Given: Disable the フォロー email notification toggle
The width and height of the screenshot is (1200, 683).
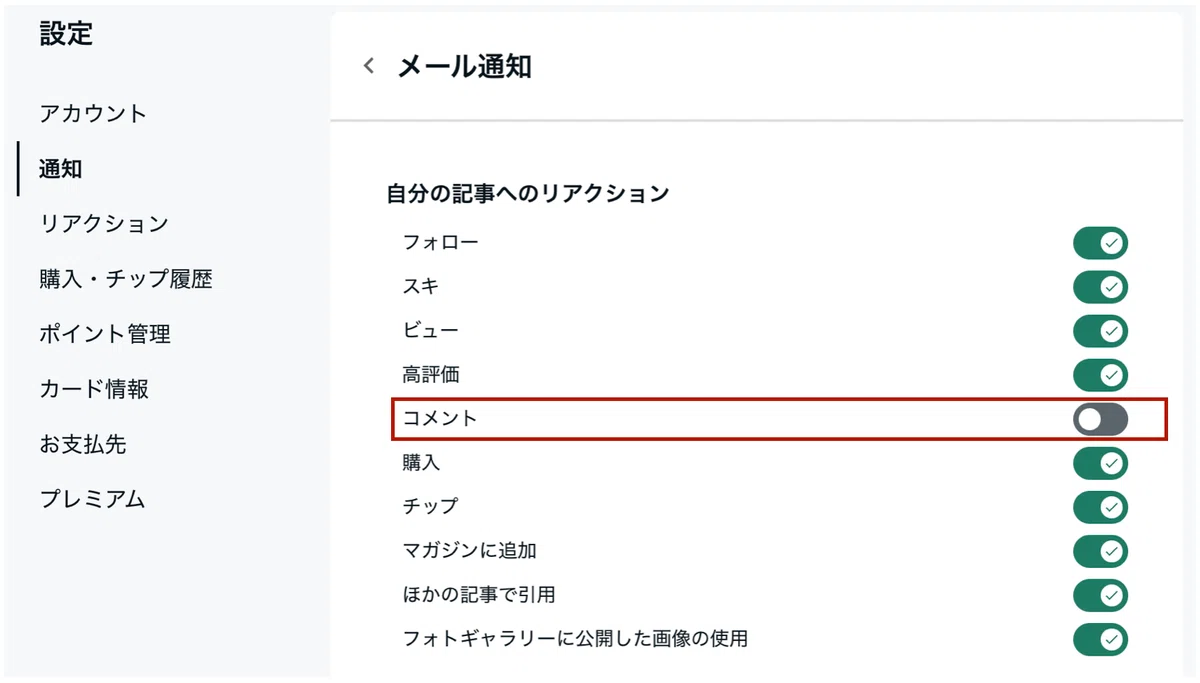Looking at the screenshot, I should click(1100, 243).
